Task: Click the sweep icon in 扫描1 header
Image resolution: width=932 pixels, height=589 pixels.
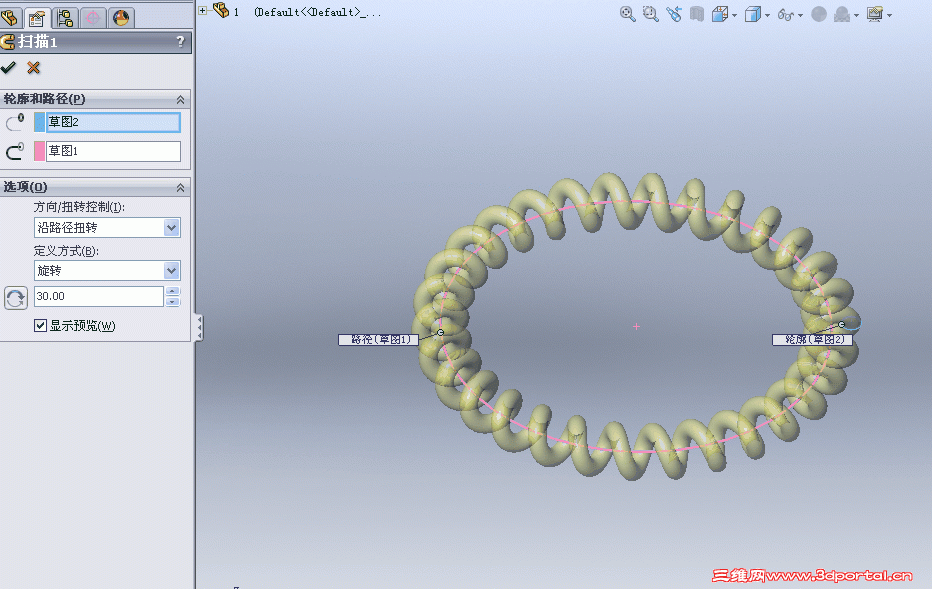Action: pyautogui.click(x=8, y=42)
